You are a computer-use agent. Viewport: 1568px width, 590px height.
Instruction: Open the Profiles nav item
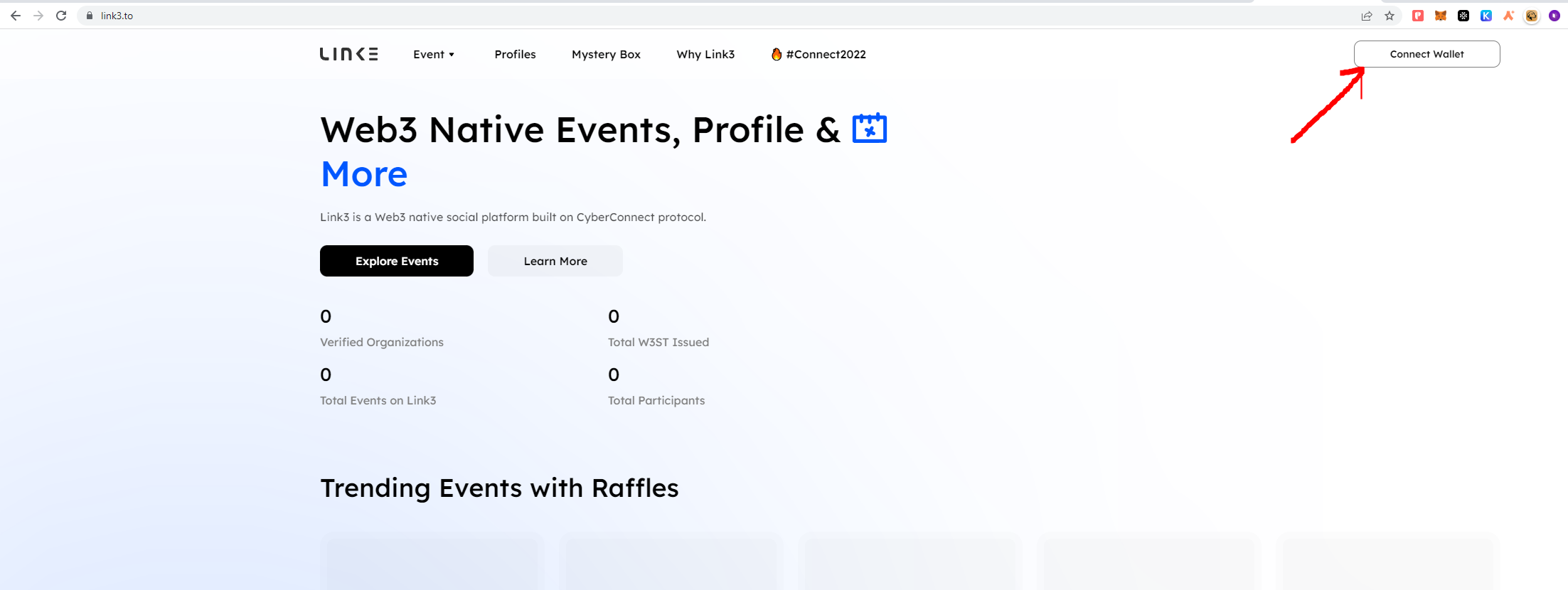click(515, 54)
